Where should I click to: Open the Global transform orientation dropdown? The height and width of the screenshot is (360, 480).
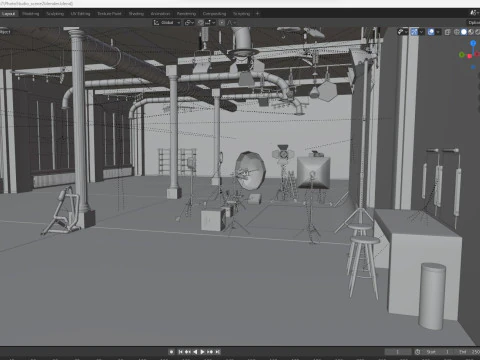click(x=167, y=23)
